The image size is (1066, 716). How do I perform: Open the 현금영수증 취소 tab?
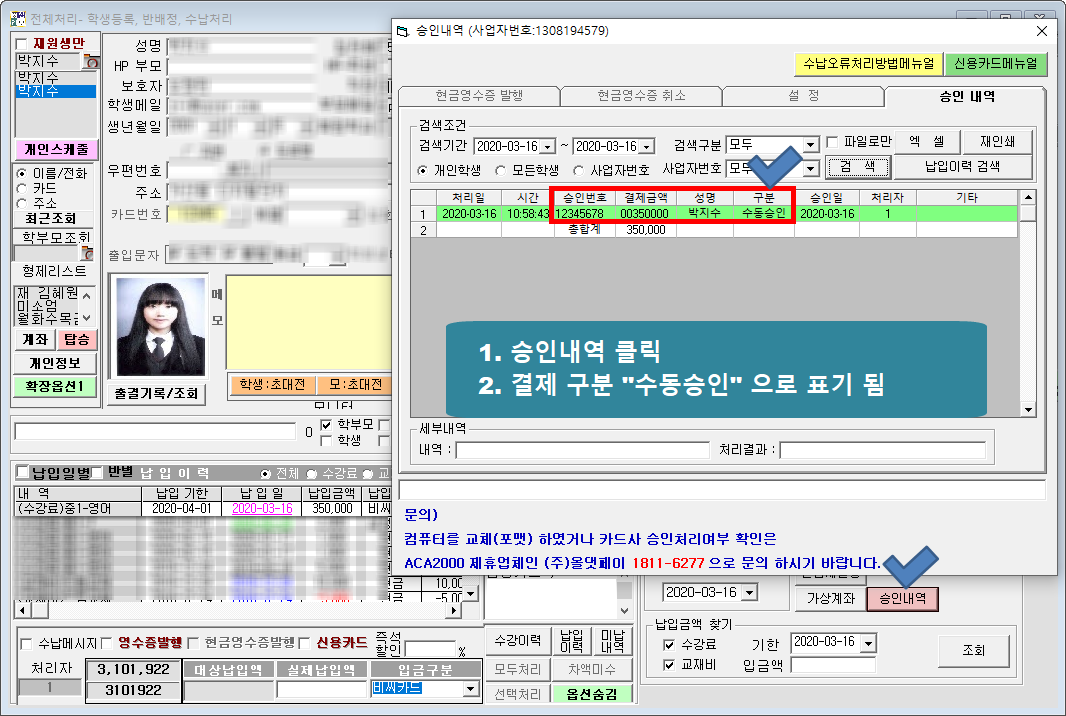pyautogui.click(x=640, y=96)
